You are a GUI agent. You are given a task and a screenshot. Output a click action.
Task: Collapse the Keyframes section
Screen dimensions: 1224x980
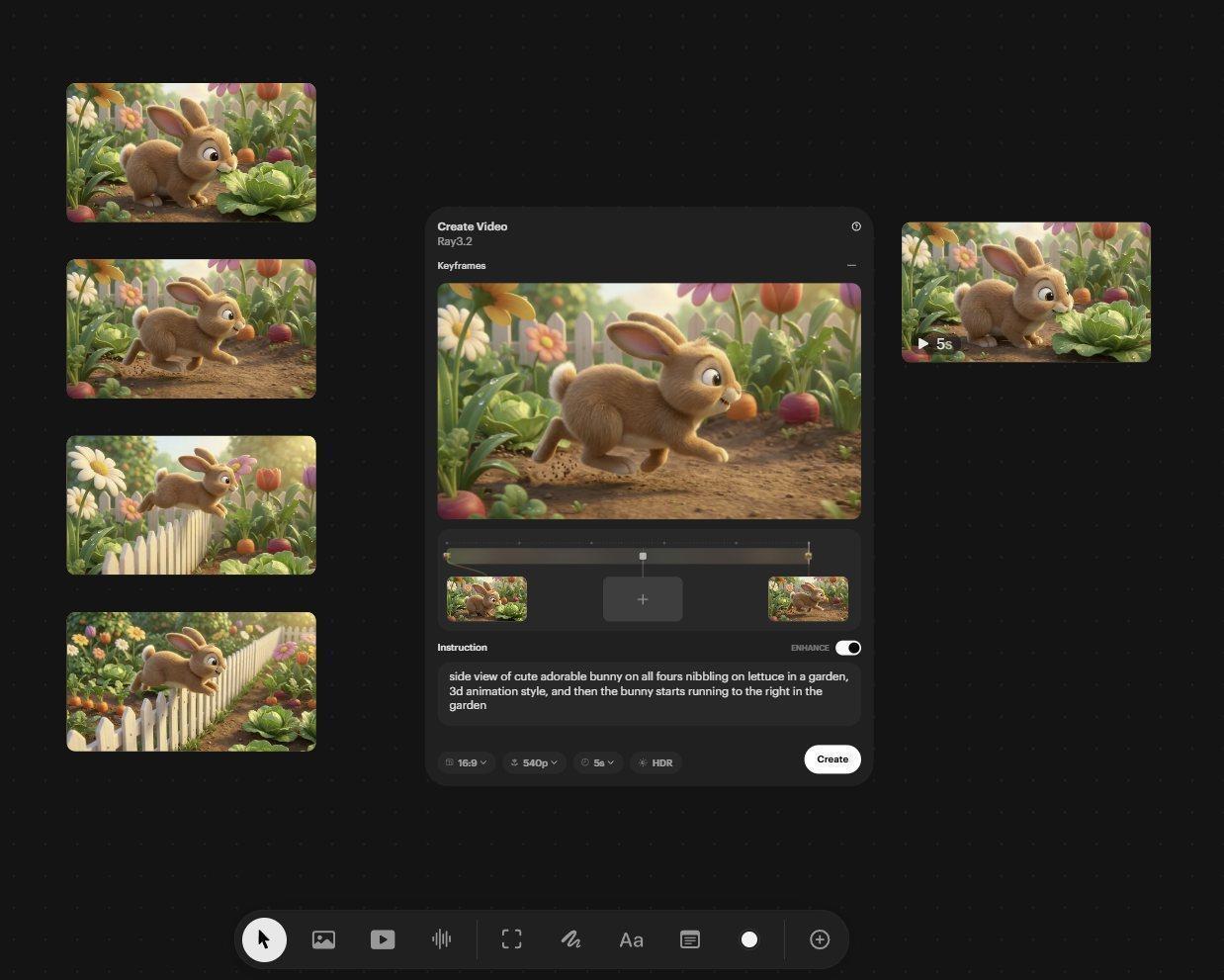click(851, 265)
